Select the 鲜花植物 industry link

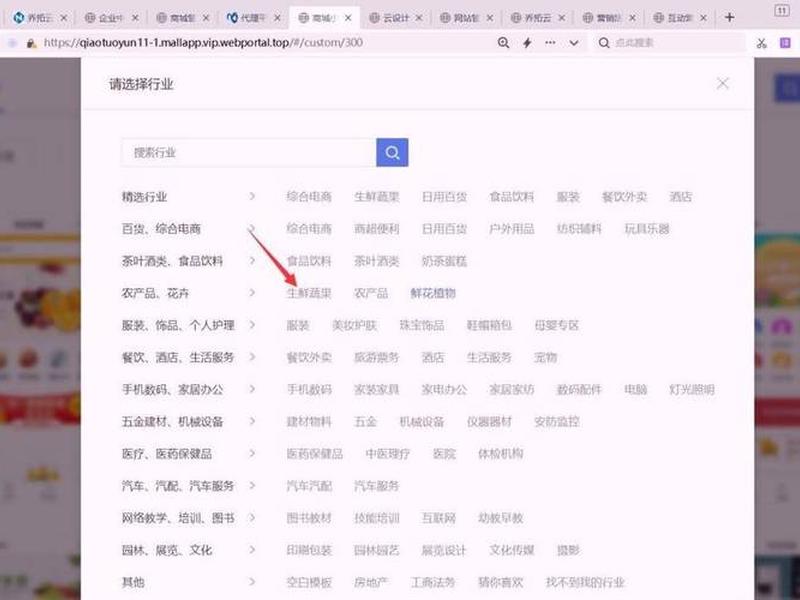[433, 293]
